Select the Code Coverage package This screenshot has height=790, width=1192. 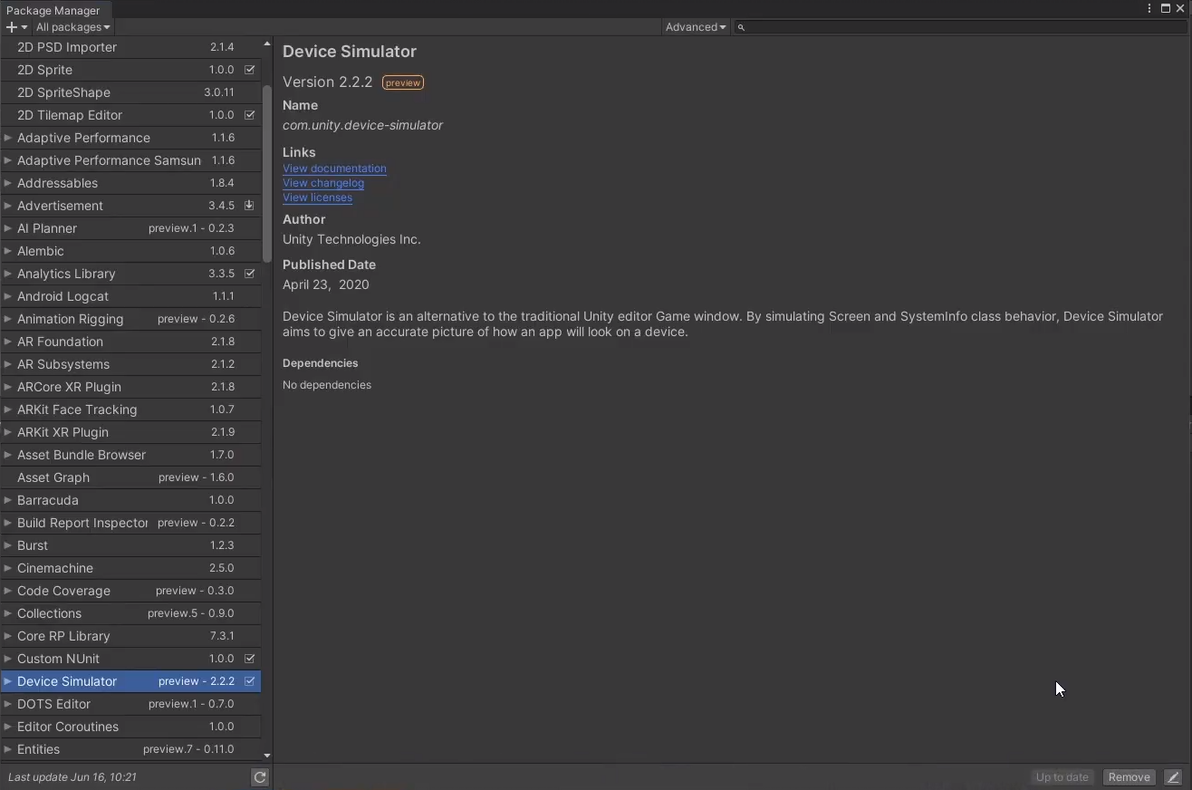point(131,591)
